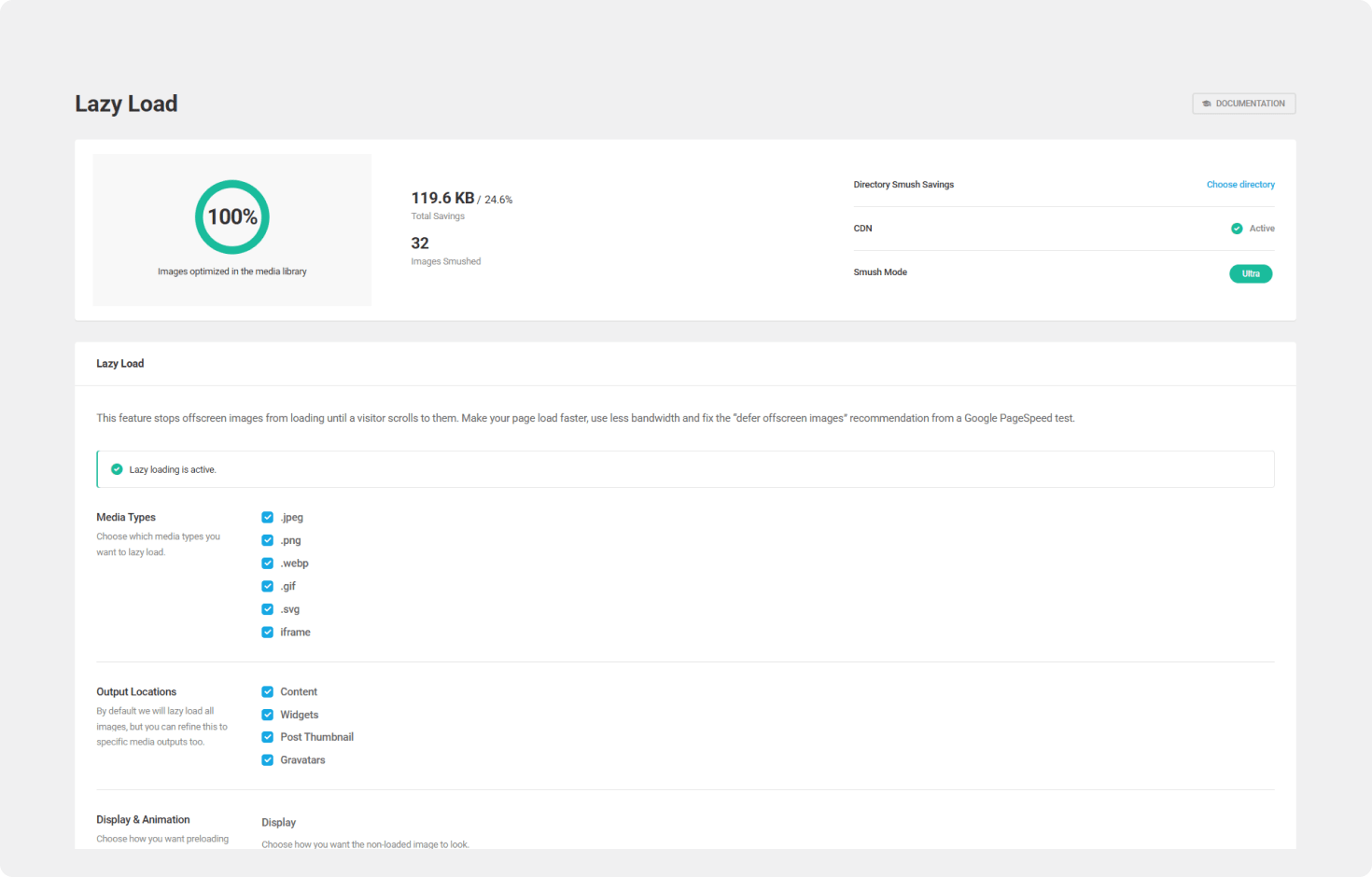
Task: Uncheck the .svg checkbox
Action: [x=268, y=609]
